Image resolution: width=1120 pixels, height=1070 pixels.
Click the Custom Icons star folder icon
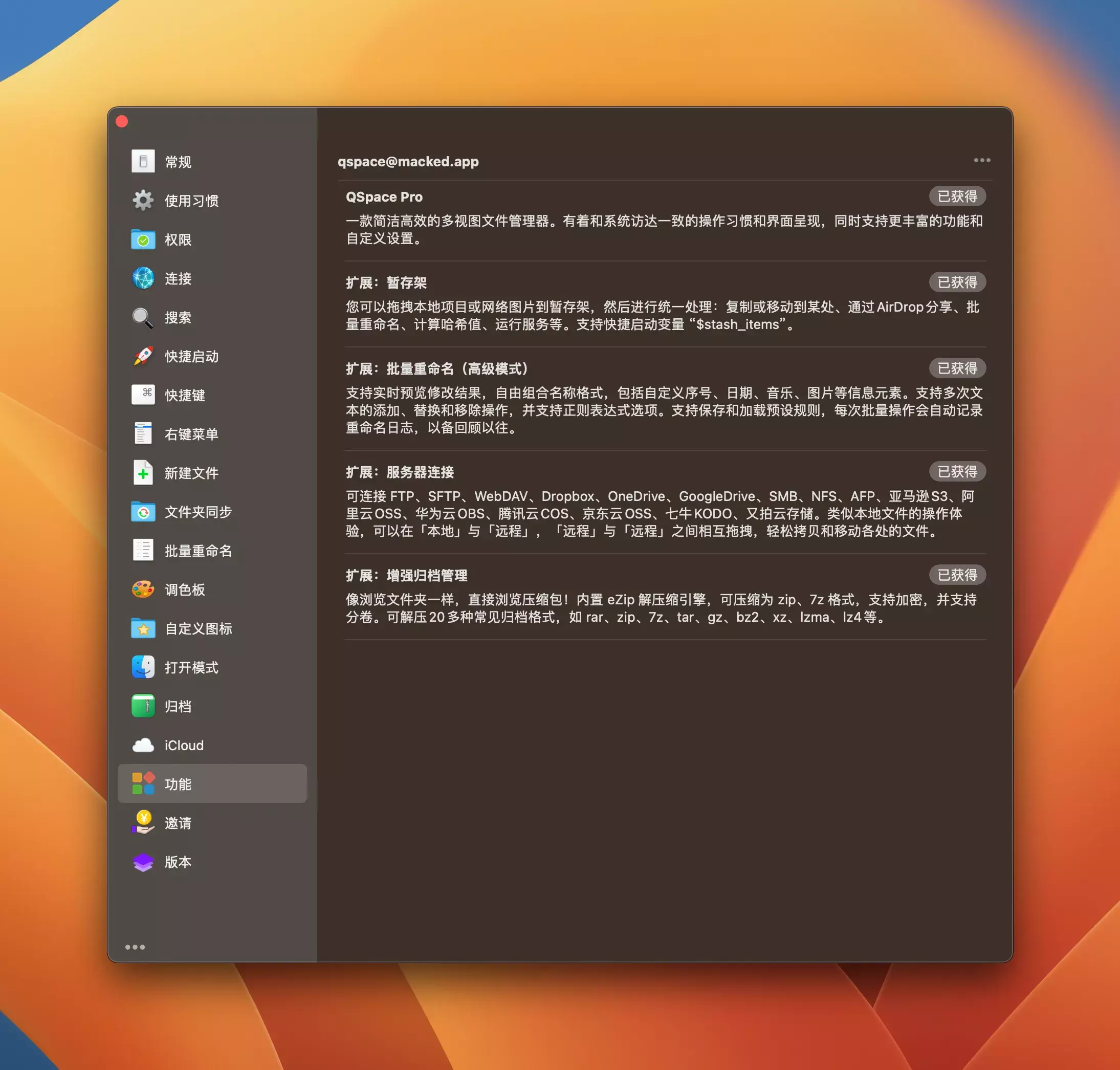point(143,628)
